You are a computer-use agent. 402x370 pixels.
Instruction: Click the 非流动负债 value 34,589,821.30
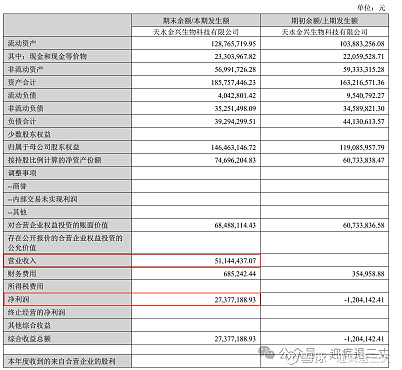tap(364, 108)
